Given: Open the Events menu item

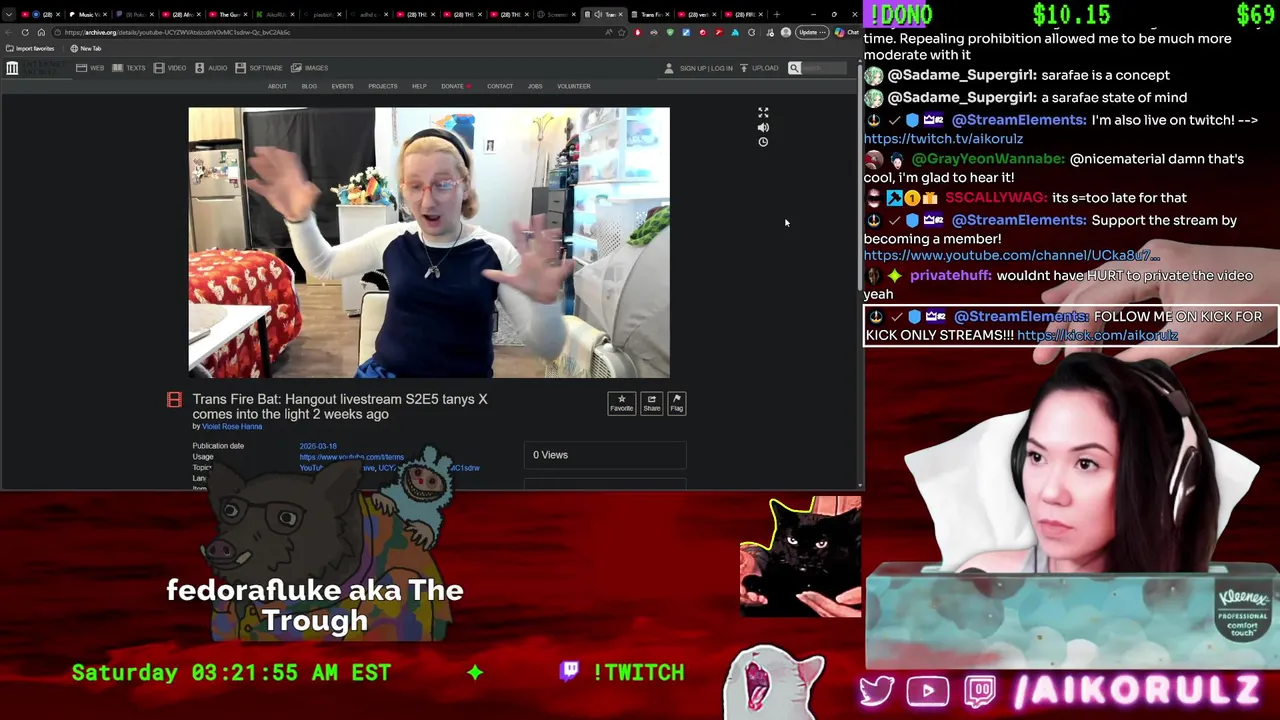Looking at the screenshot, I should coord(342,86).
